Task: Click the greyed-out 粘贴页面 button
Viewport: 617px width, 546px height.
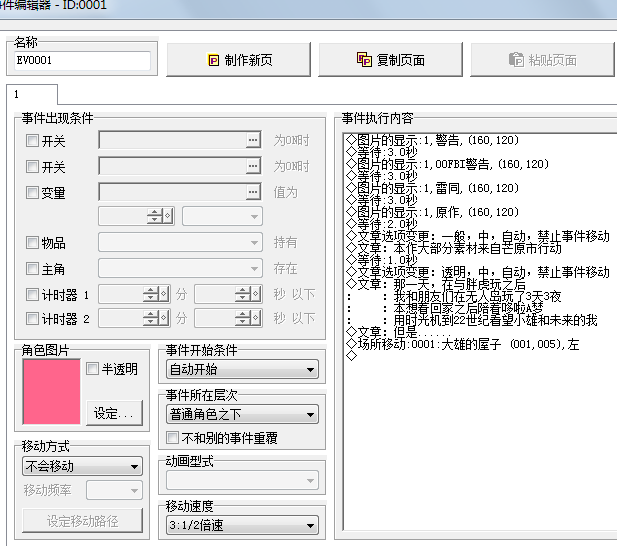Action: (x=542, y=60)
